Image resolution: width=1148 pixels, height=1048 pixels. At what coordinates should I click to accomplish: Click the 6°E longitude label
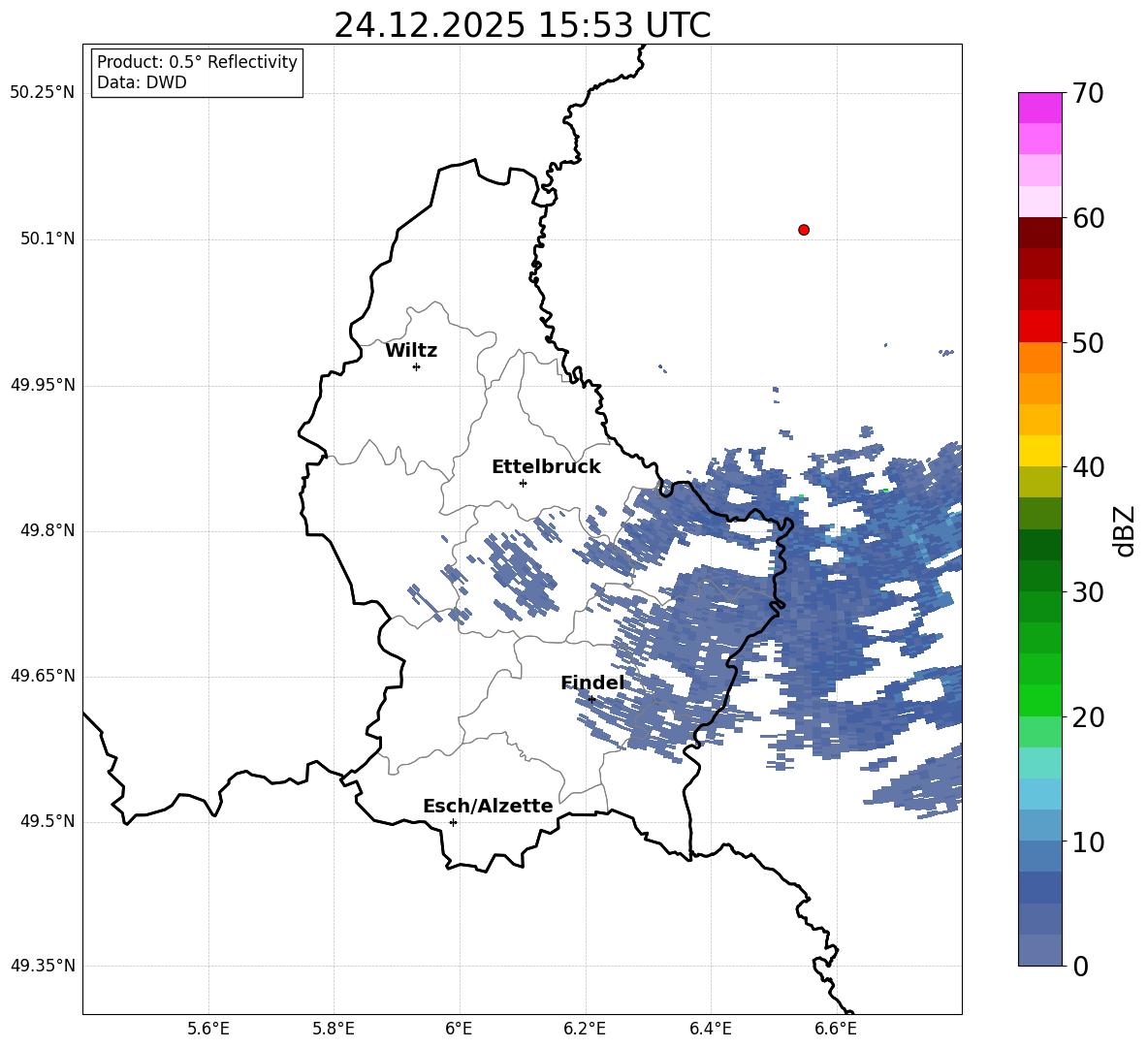coord(459,1029)
